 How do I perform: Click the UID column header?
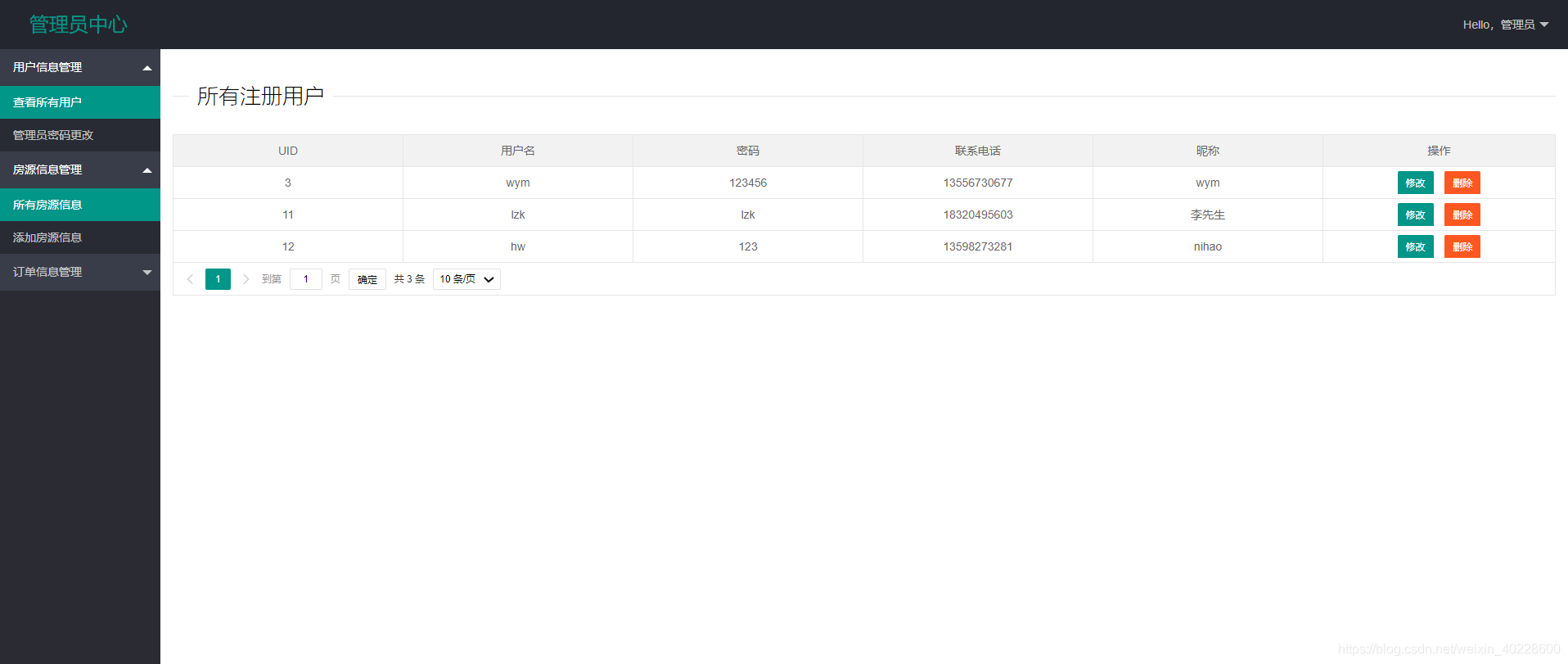288,151
